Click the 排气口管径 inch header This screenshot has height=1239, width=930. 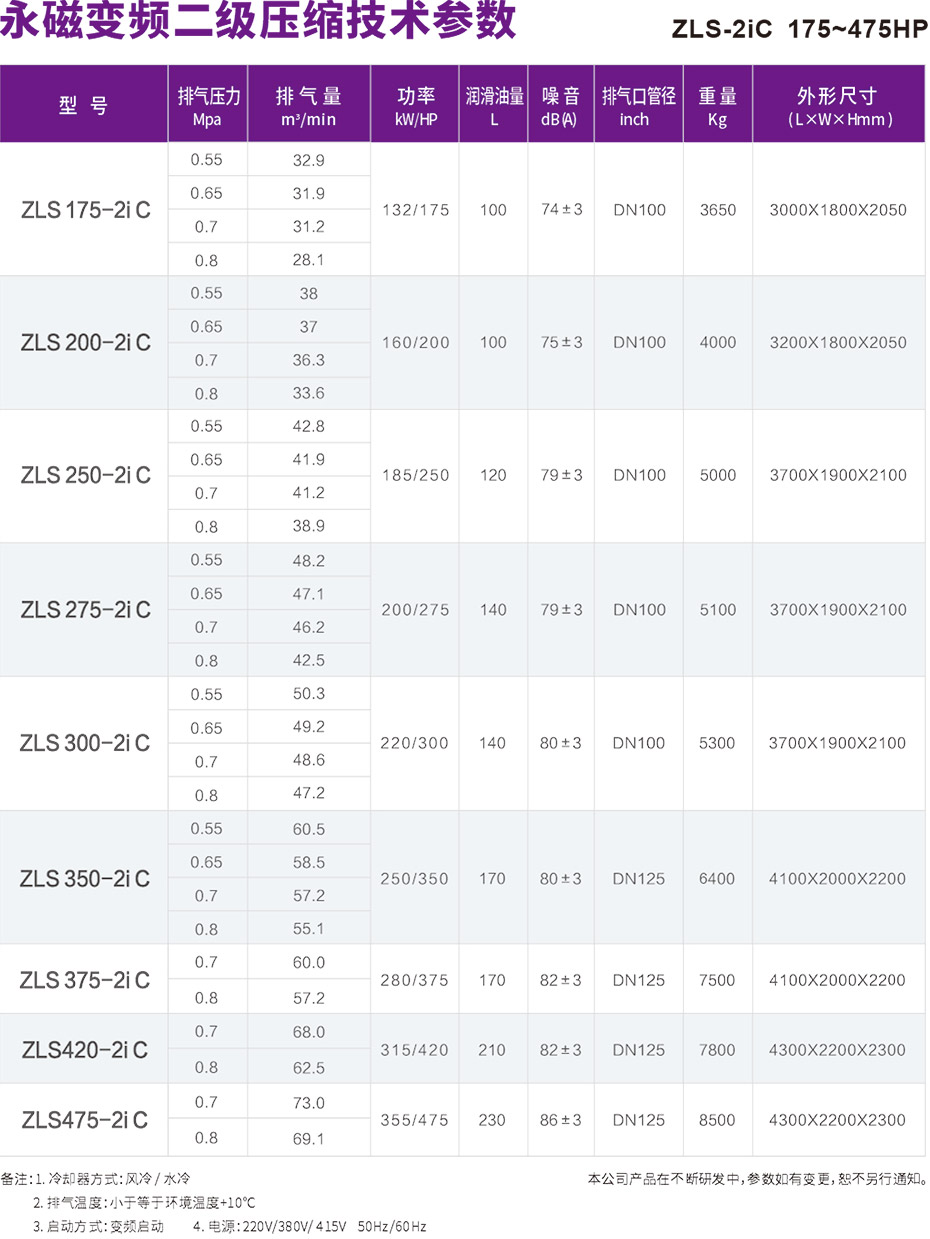(x=639, y=106)
